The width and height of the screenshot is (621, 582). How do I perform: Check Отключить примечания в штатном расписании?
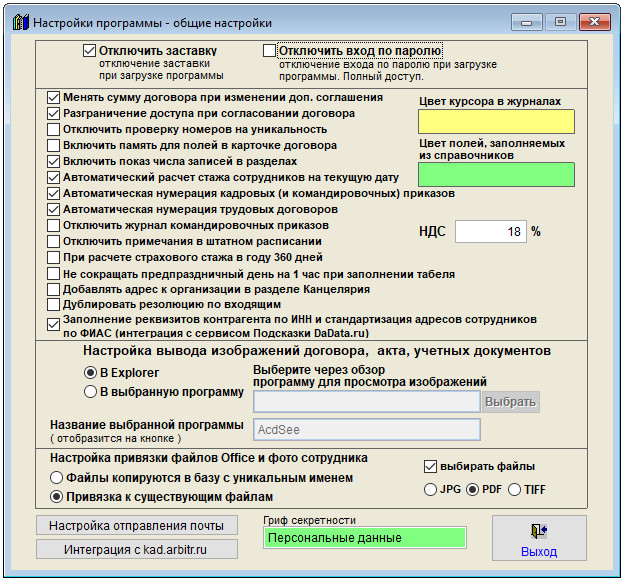click(x=53, y=242)
